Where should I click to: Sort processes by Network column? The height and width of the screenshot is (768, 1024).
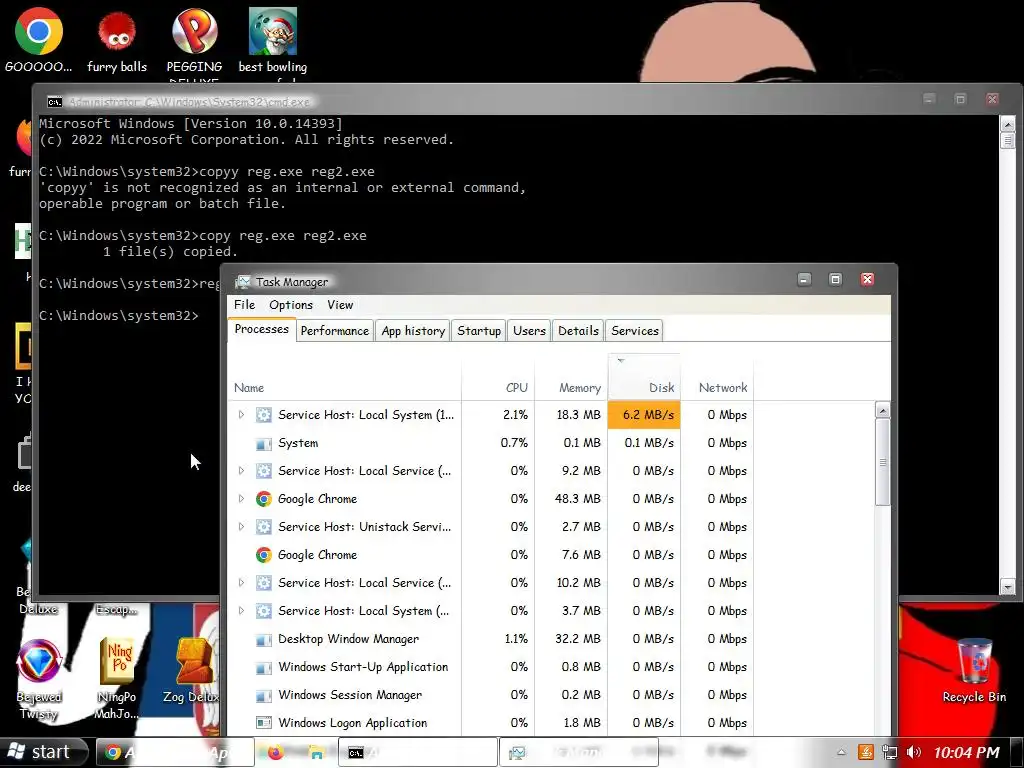pos(717,377)
